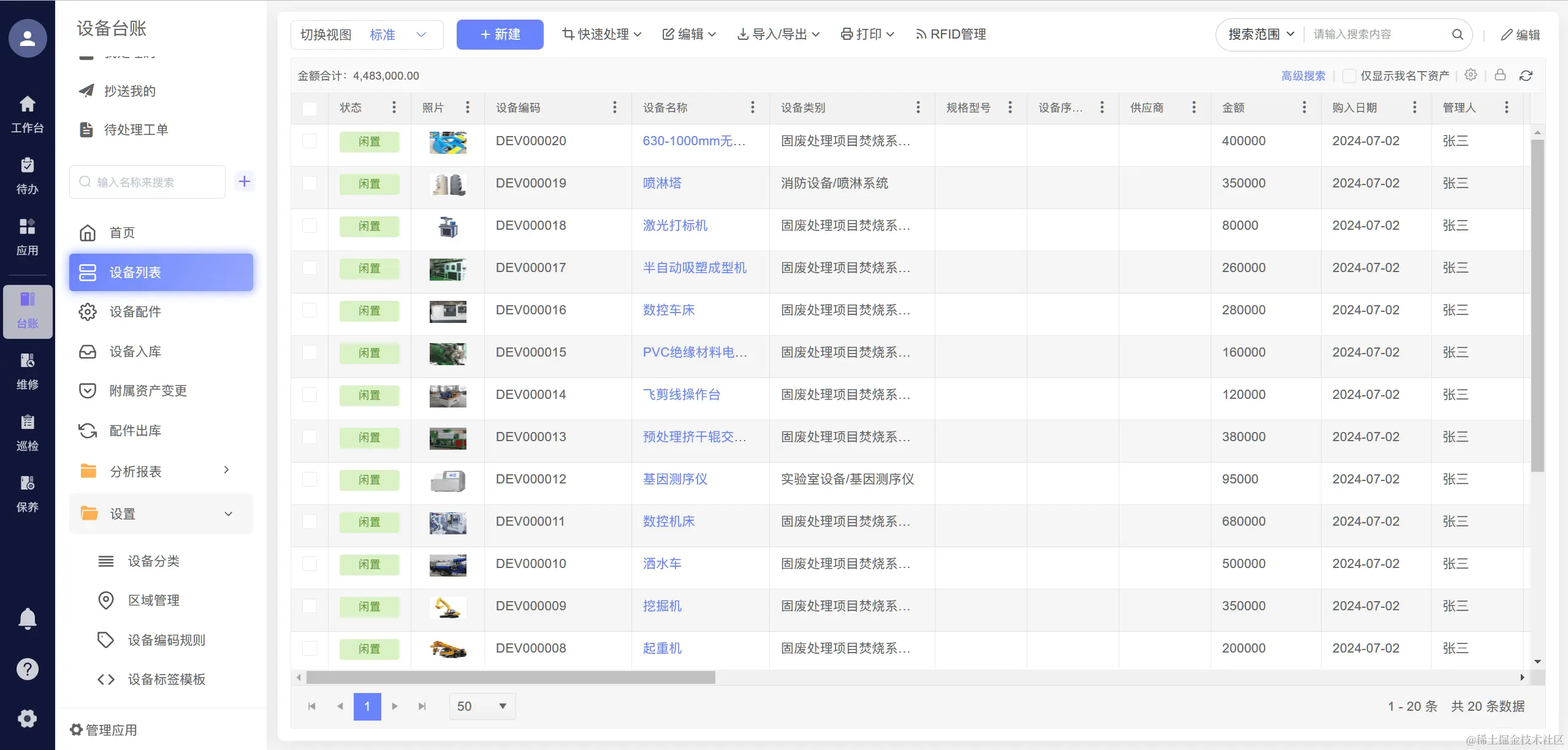Click the notification bell icon

click(x=27, y=619)
